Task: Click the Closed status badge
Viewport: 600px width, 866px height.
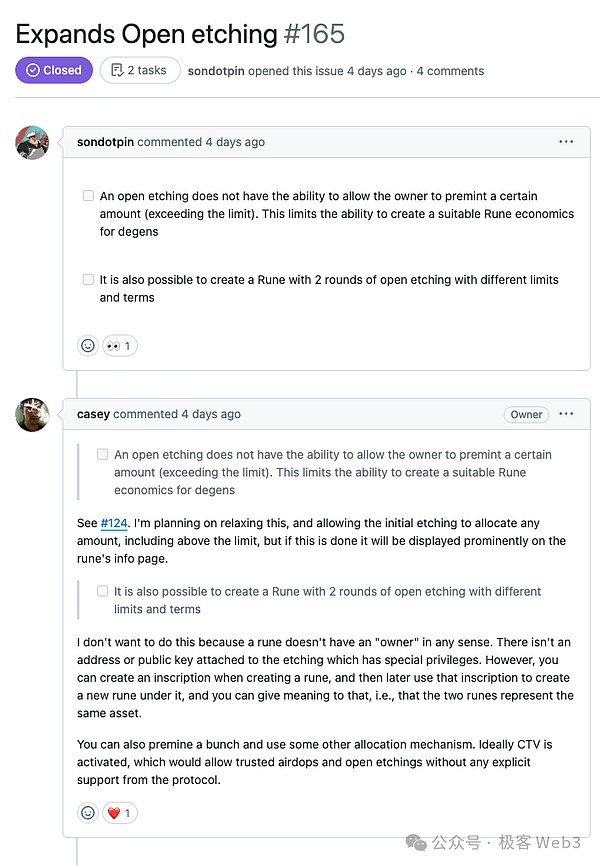Action: pyautogui.click(x=54, y=70)
